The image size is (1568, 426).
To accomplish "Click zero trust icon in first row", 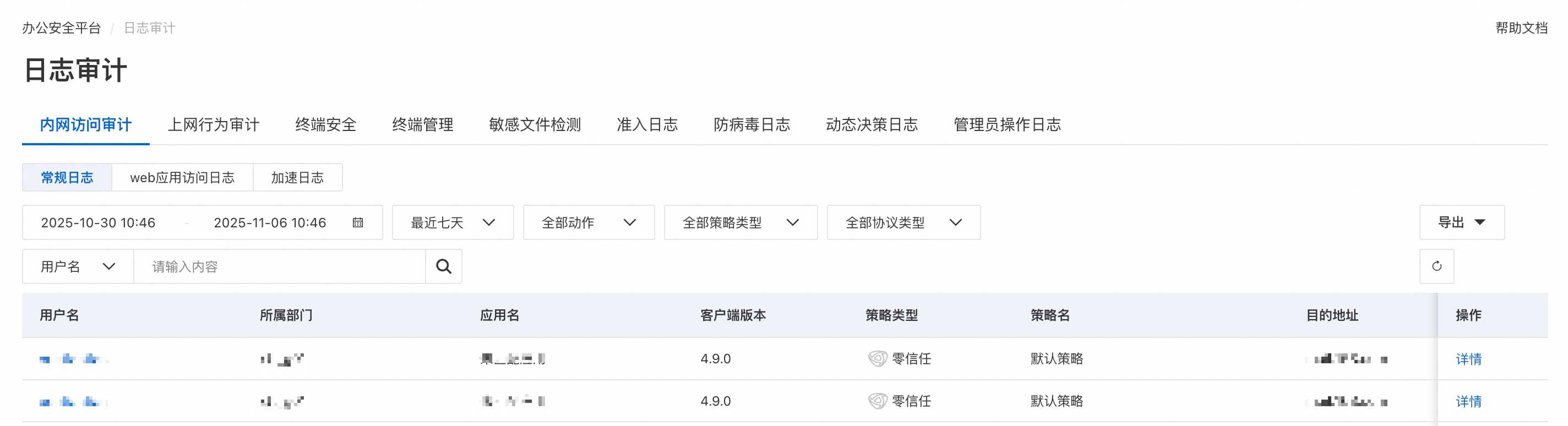I will pos(876,358).
